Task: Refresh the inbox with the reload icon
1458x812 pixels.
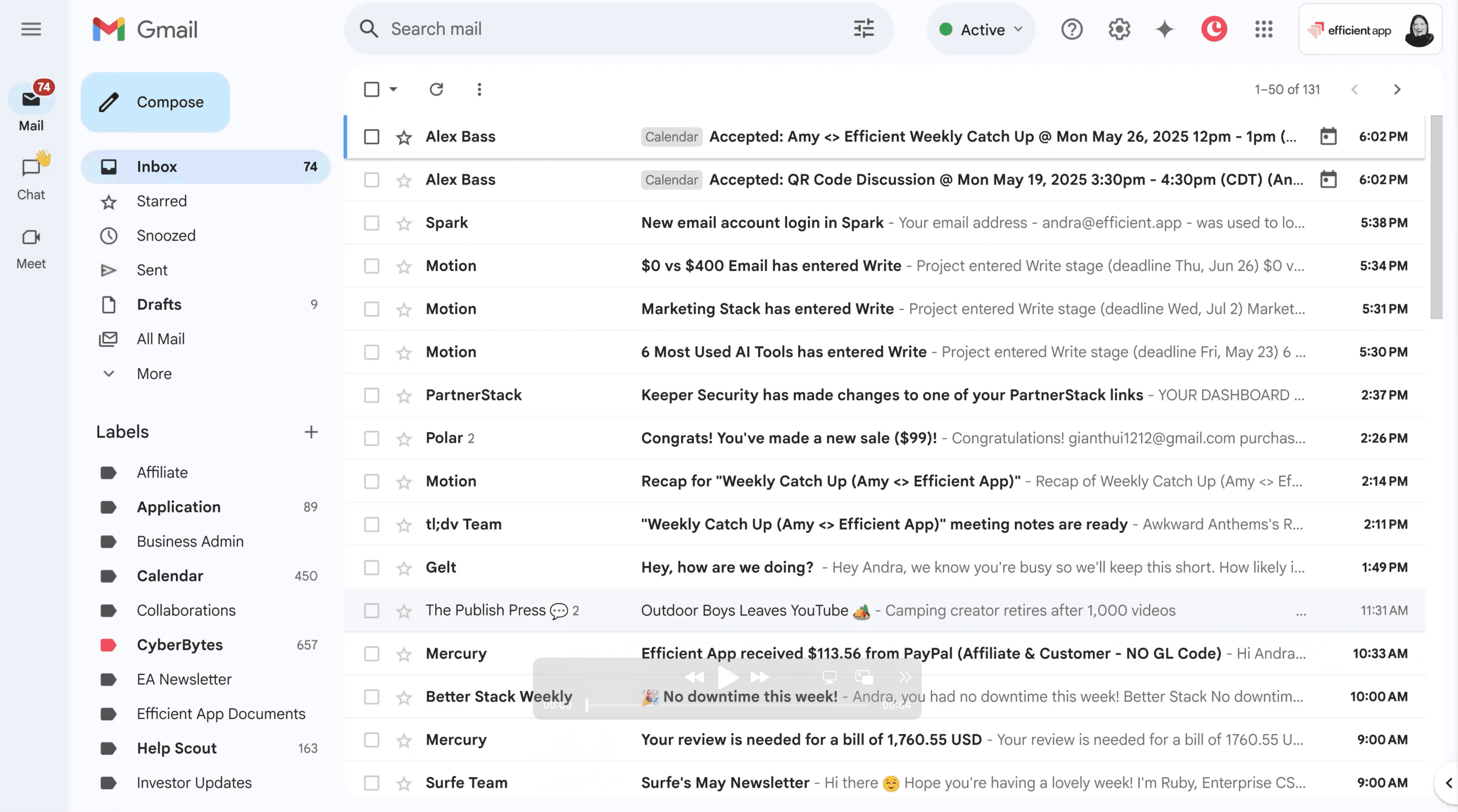Action: point(436,89)
